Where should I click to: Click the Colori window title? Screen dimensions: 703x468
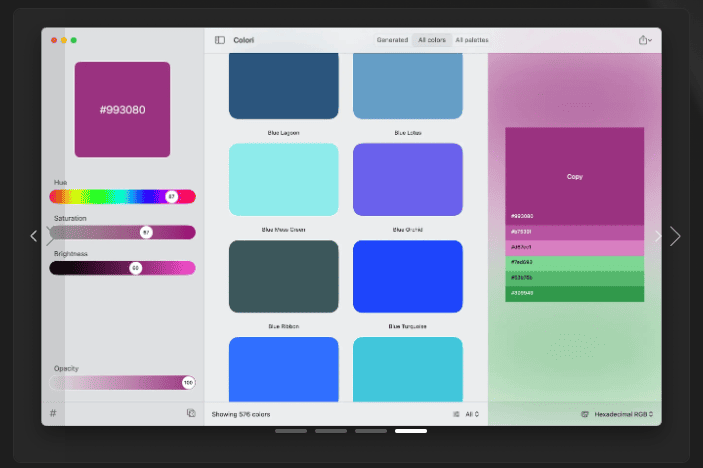[x=244, y=40]
